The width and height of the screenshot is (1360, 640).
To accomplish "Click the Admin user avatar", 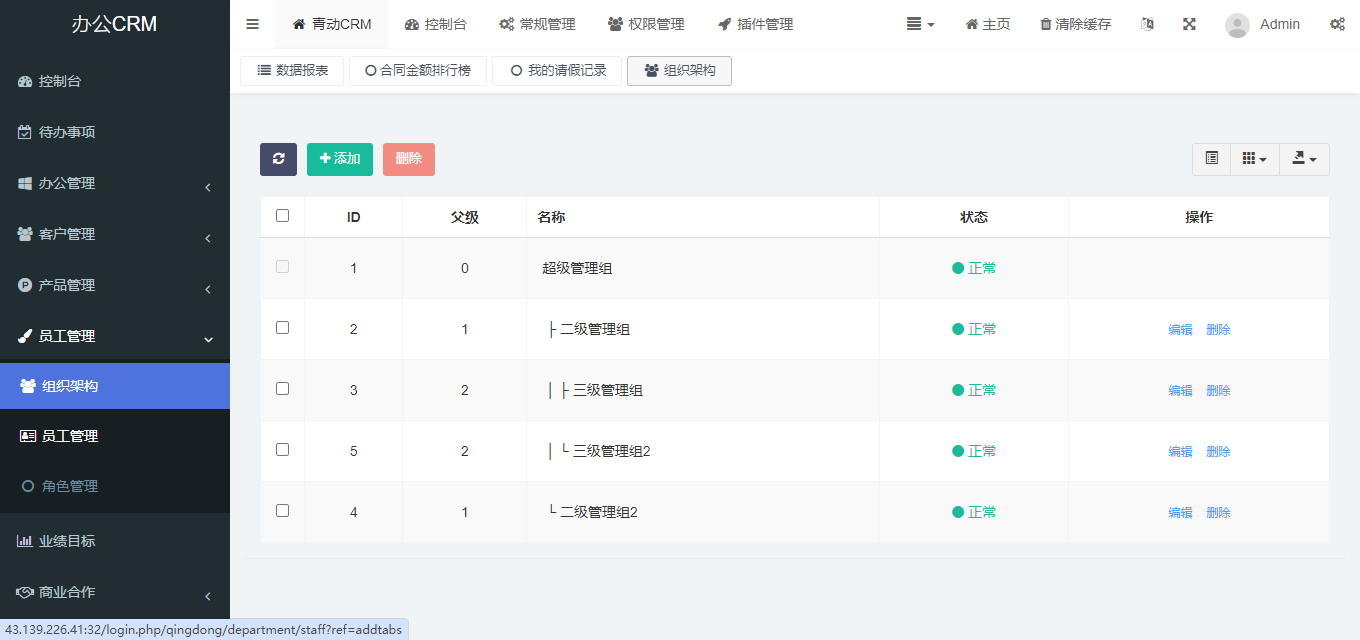I will coord(1237,25).
